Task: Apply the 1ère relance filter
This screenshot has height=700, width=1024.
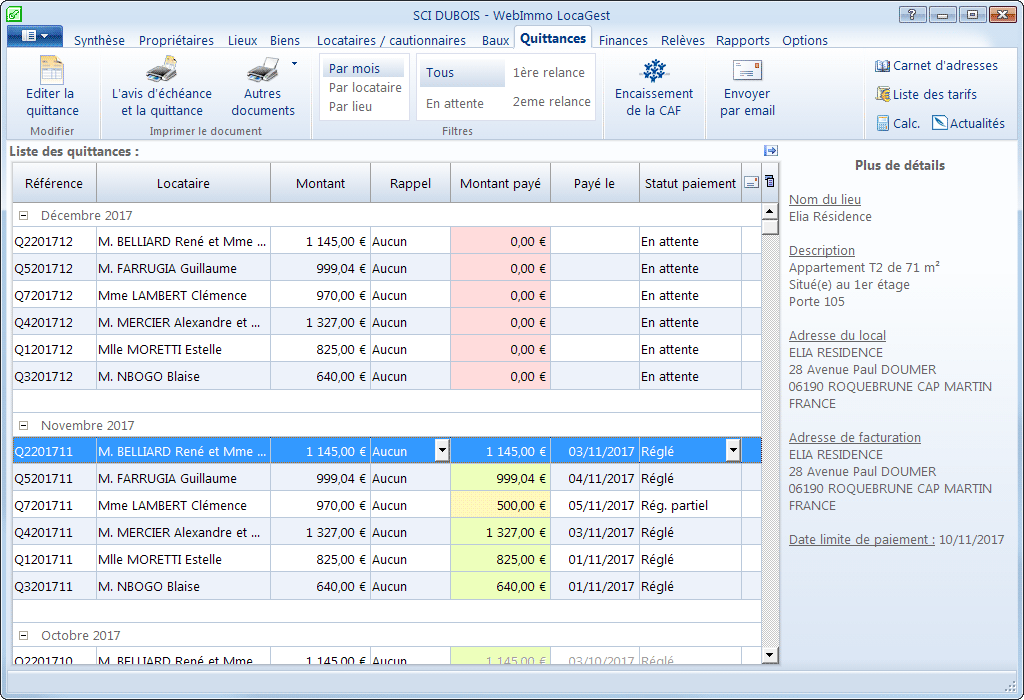Action: point(549,73)
